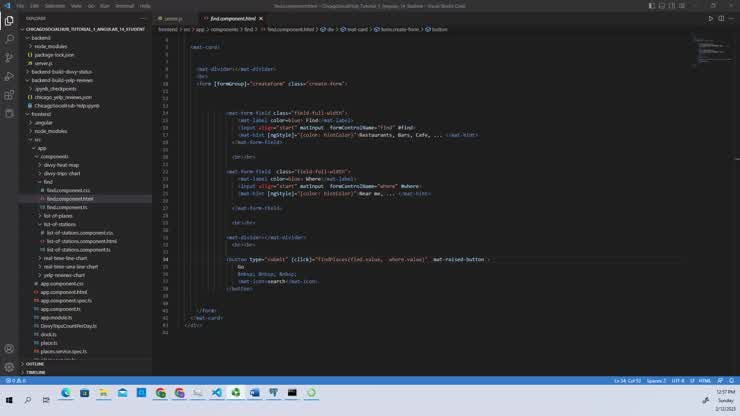740x416 pixels.
Task: Open the Search view in activity bar
Action: 9,39
